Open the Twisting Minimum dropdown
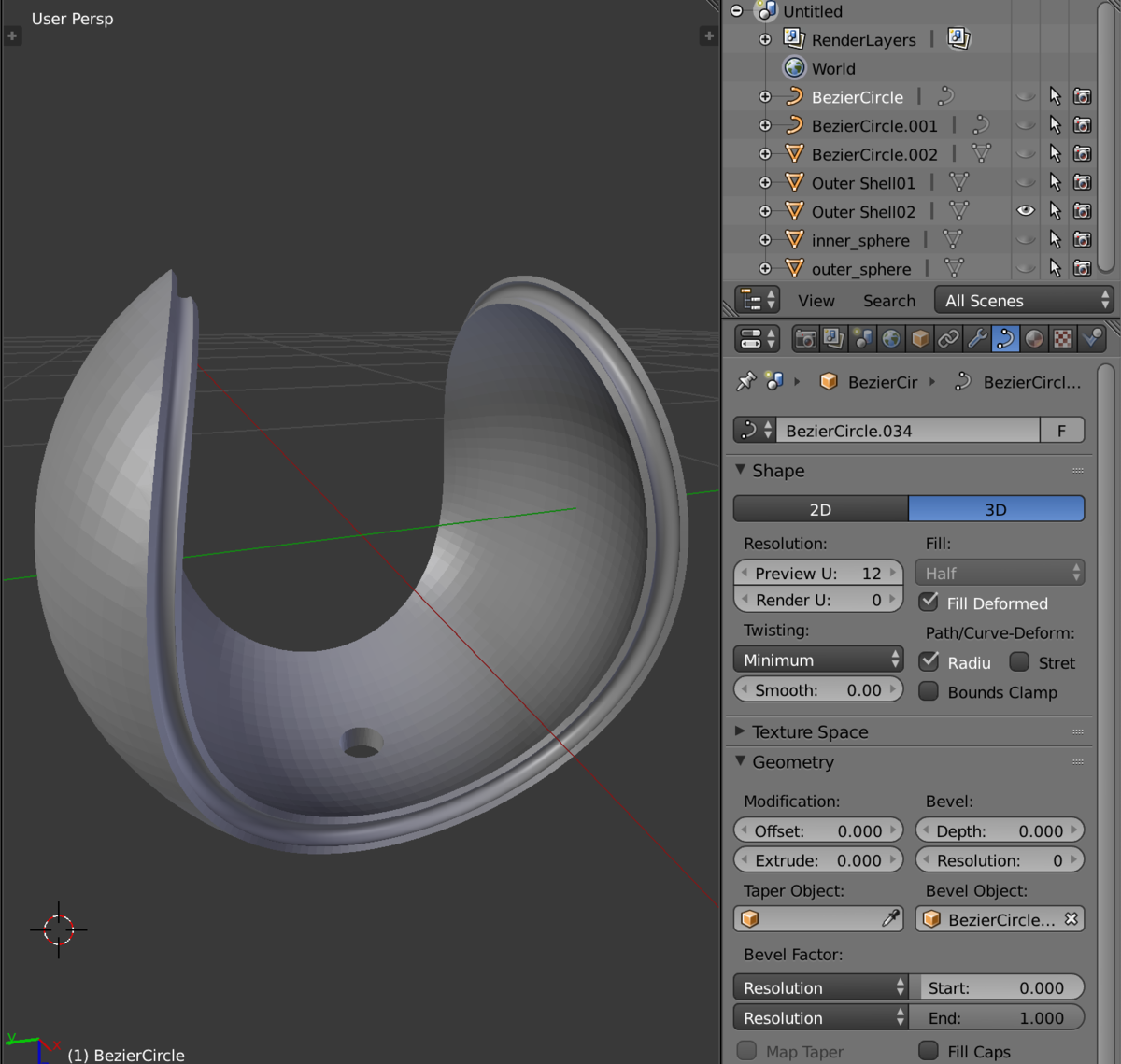Viewport: 1121px width, 1064px height. point(818,660)
